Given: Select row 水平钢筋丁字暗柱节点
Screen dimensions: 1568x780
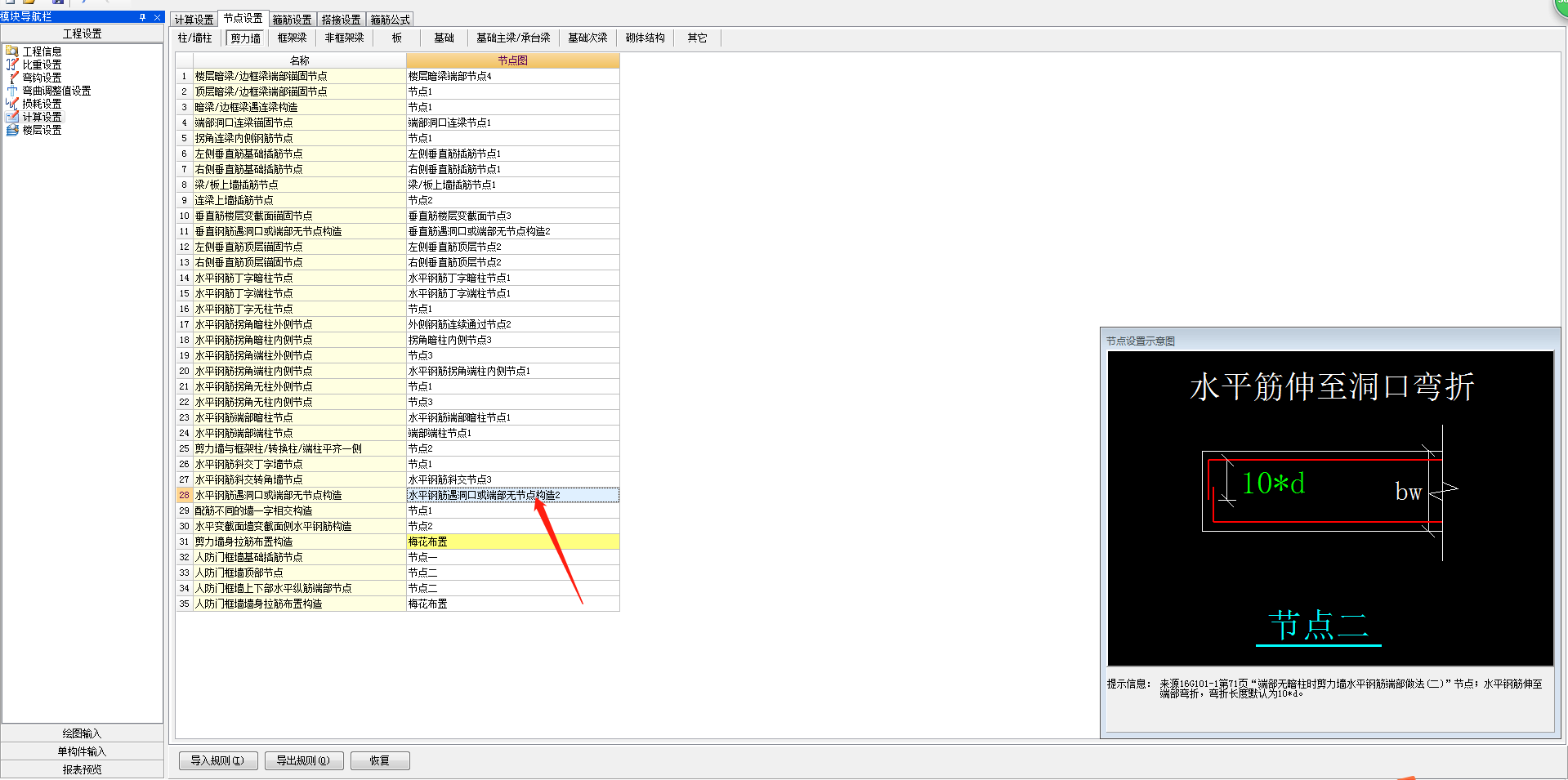Looking at the screenshot, I should 299,278.
